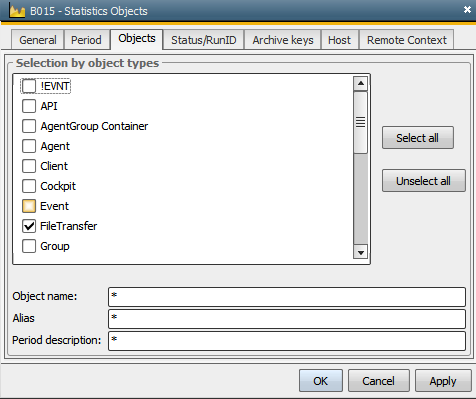Click the object list scrollbar thumb
This screenshot has height=399, width=476.
pos(360,122)
